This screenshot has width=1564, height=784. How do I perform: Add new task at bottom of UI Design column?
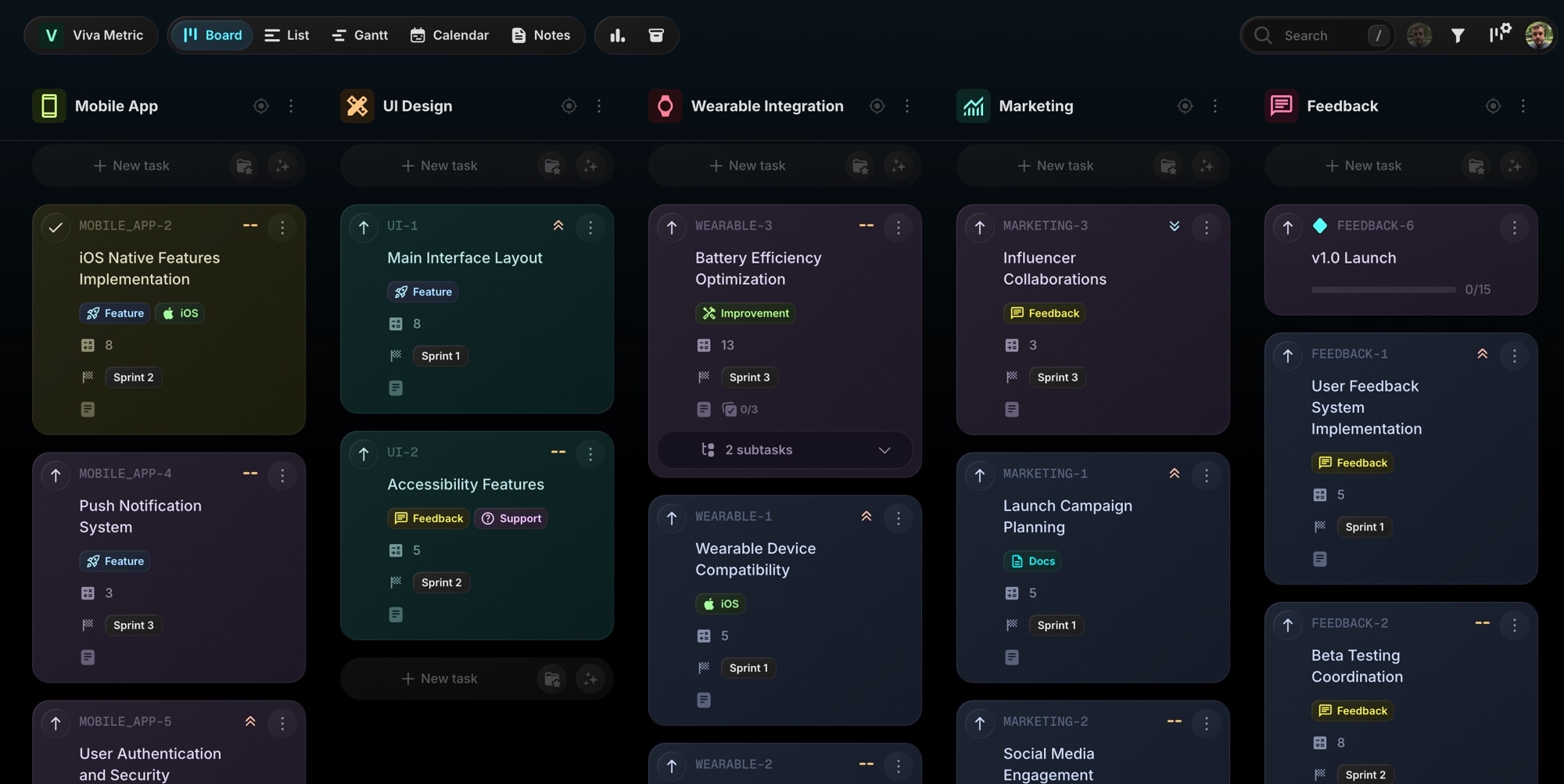pyautogui.click(x=439, y=678)
